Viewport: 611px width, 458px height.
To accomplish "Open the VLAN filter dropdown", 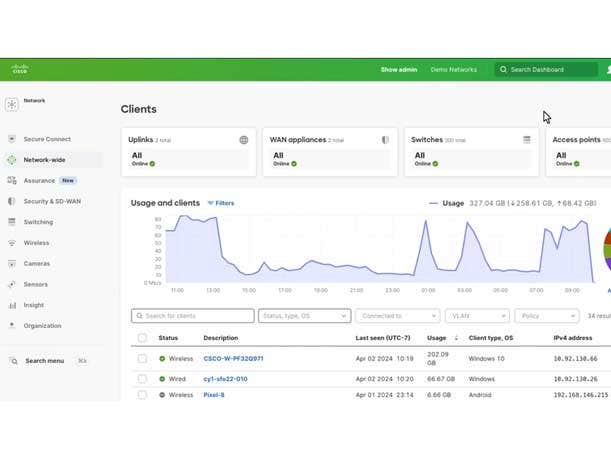I will tap(477, 316).
